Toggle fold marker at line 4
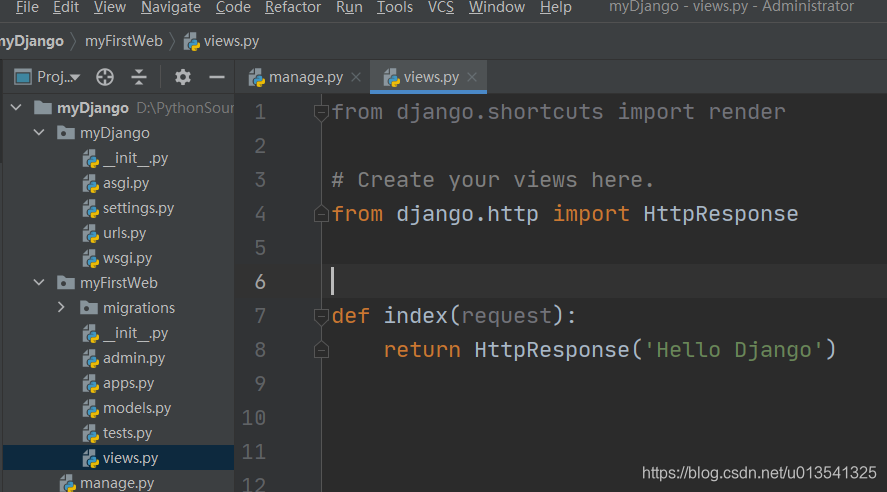 pos(321,214)
